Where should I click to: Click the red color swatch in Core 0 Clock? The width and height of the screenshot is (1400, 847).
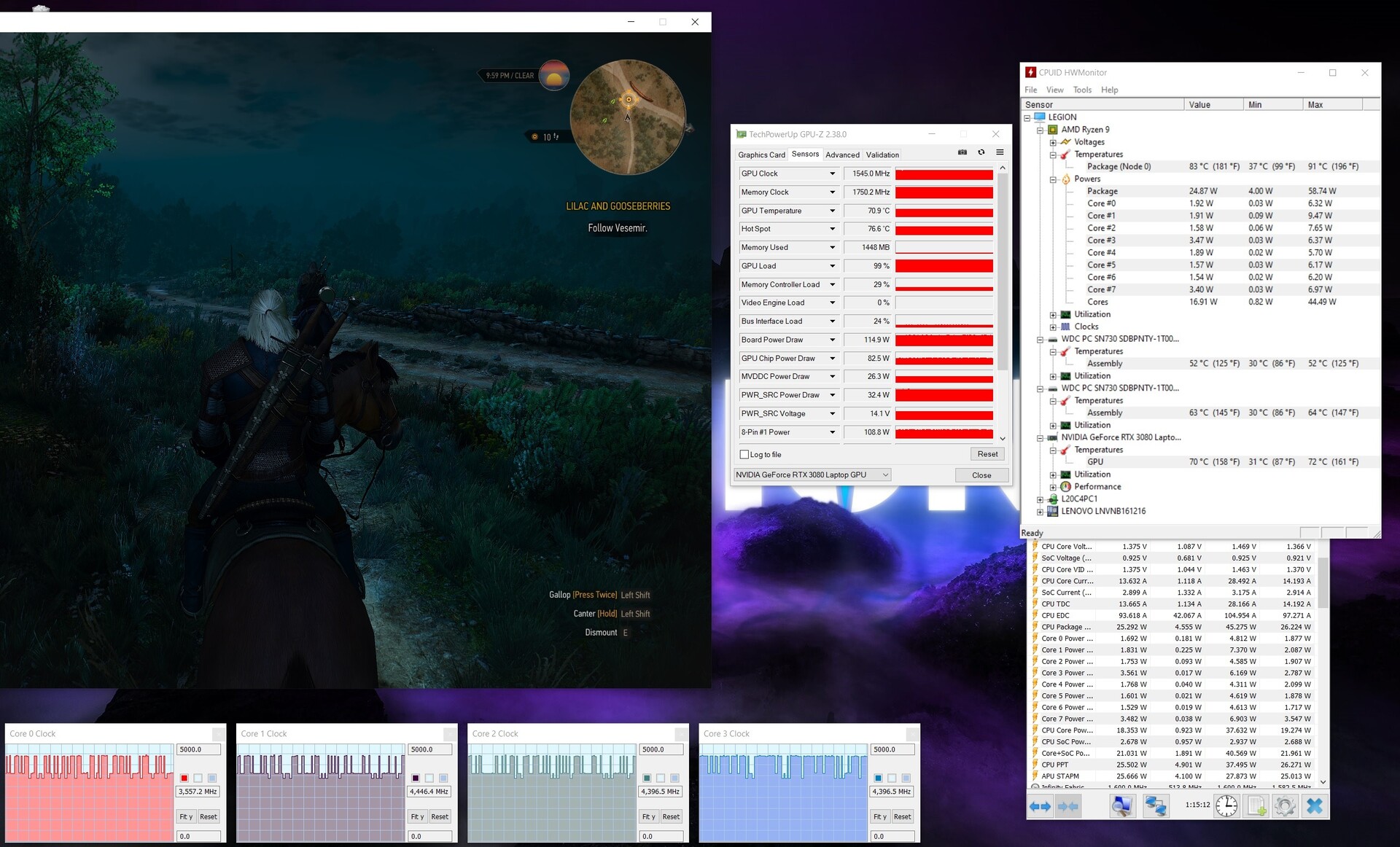point(184,778)
